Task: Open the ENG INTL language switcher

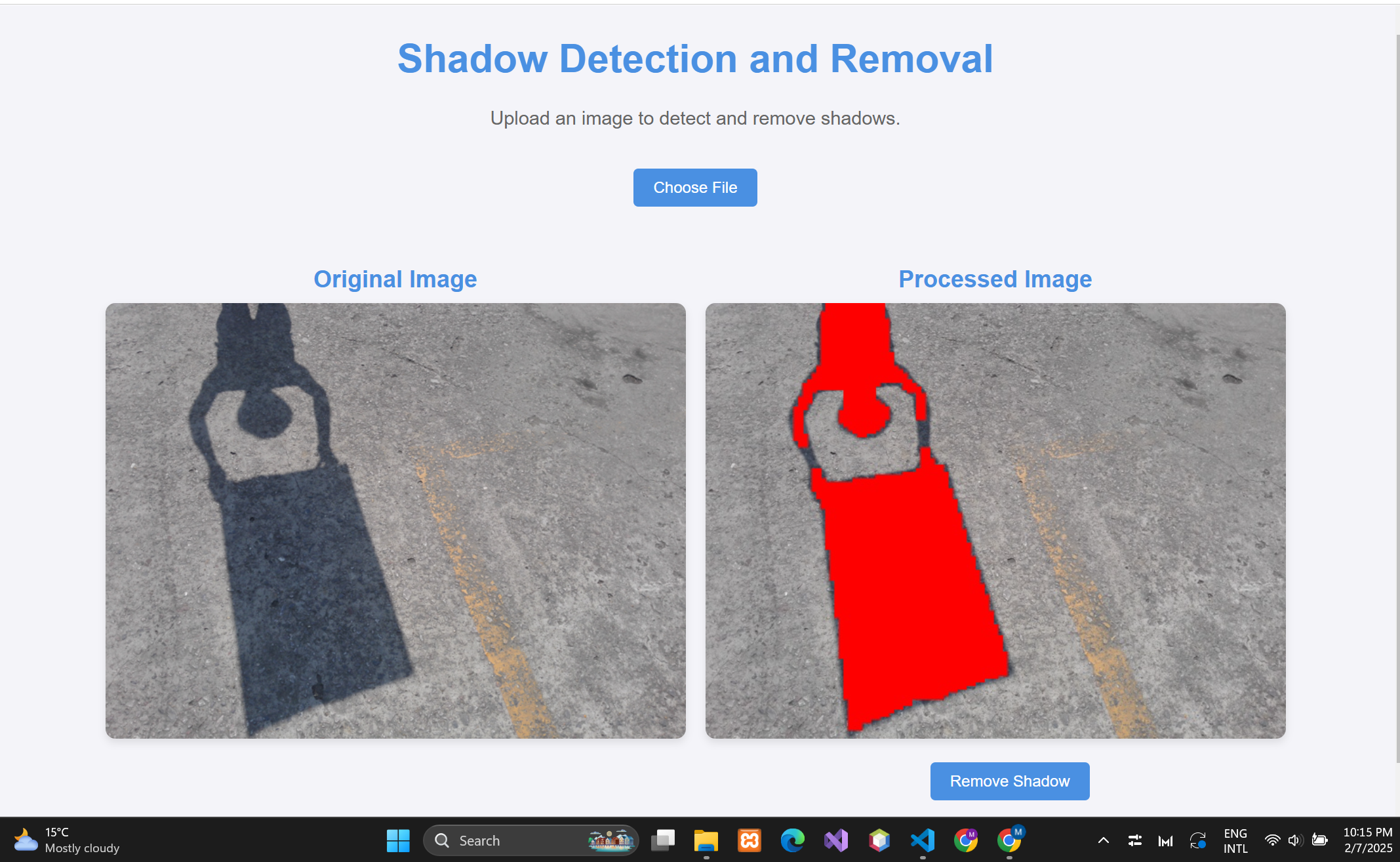Action: (x=1235, y=840)
